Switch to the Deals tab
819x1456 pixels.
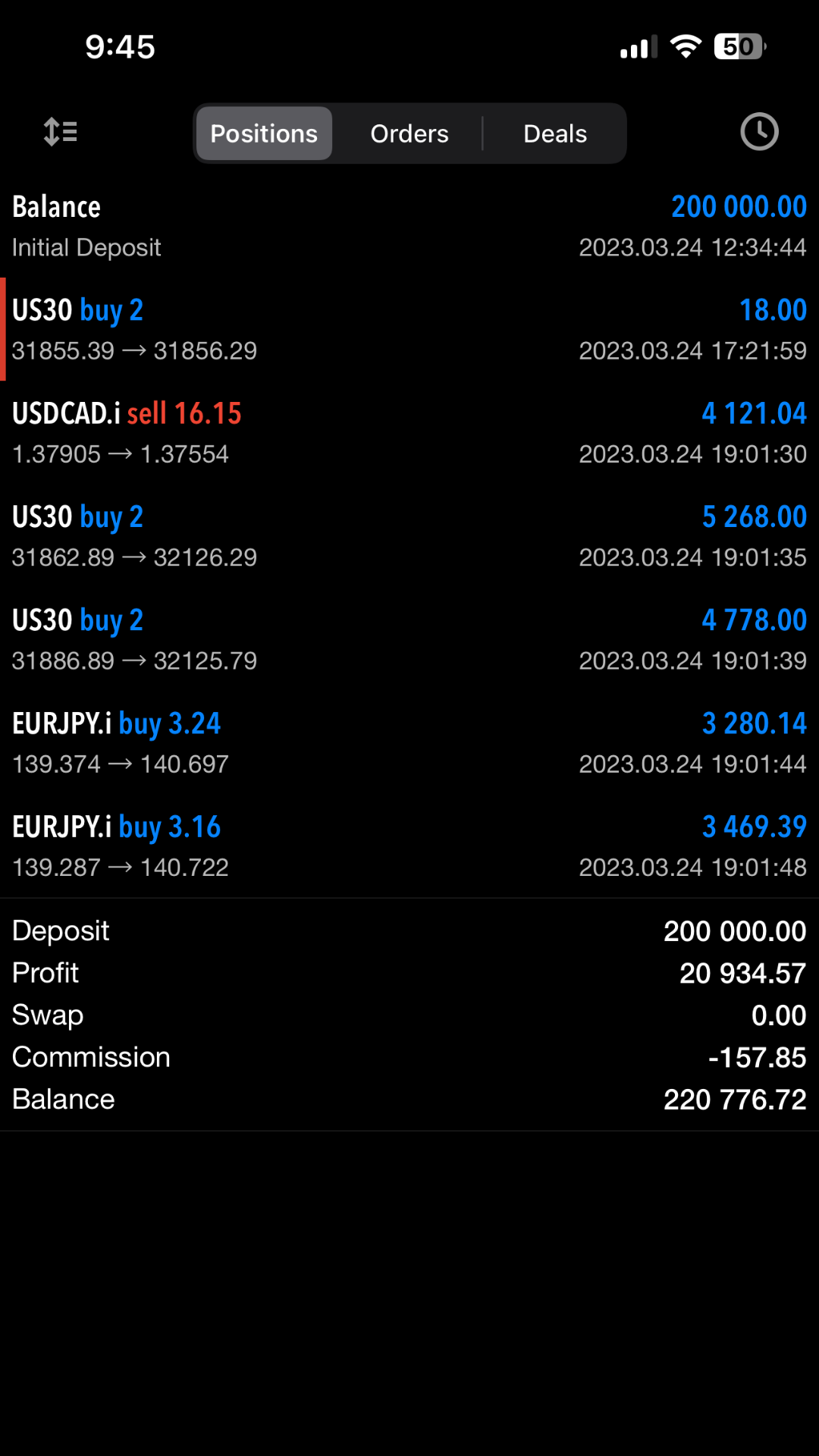(x=555, y=133)
